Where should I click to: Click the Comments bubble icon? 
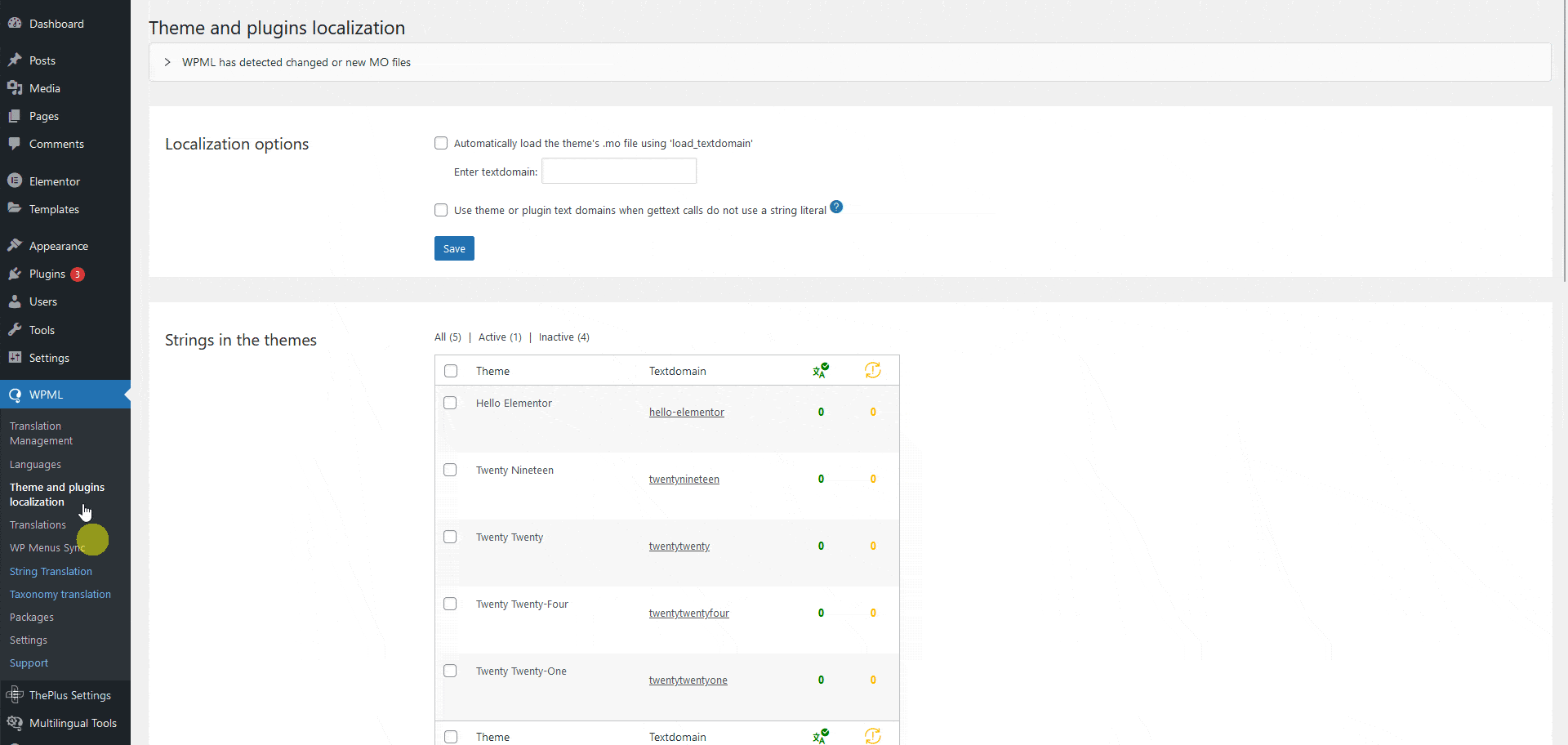[15, 144]
